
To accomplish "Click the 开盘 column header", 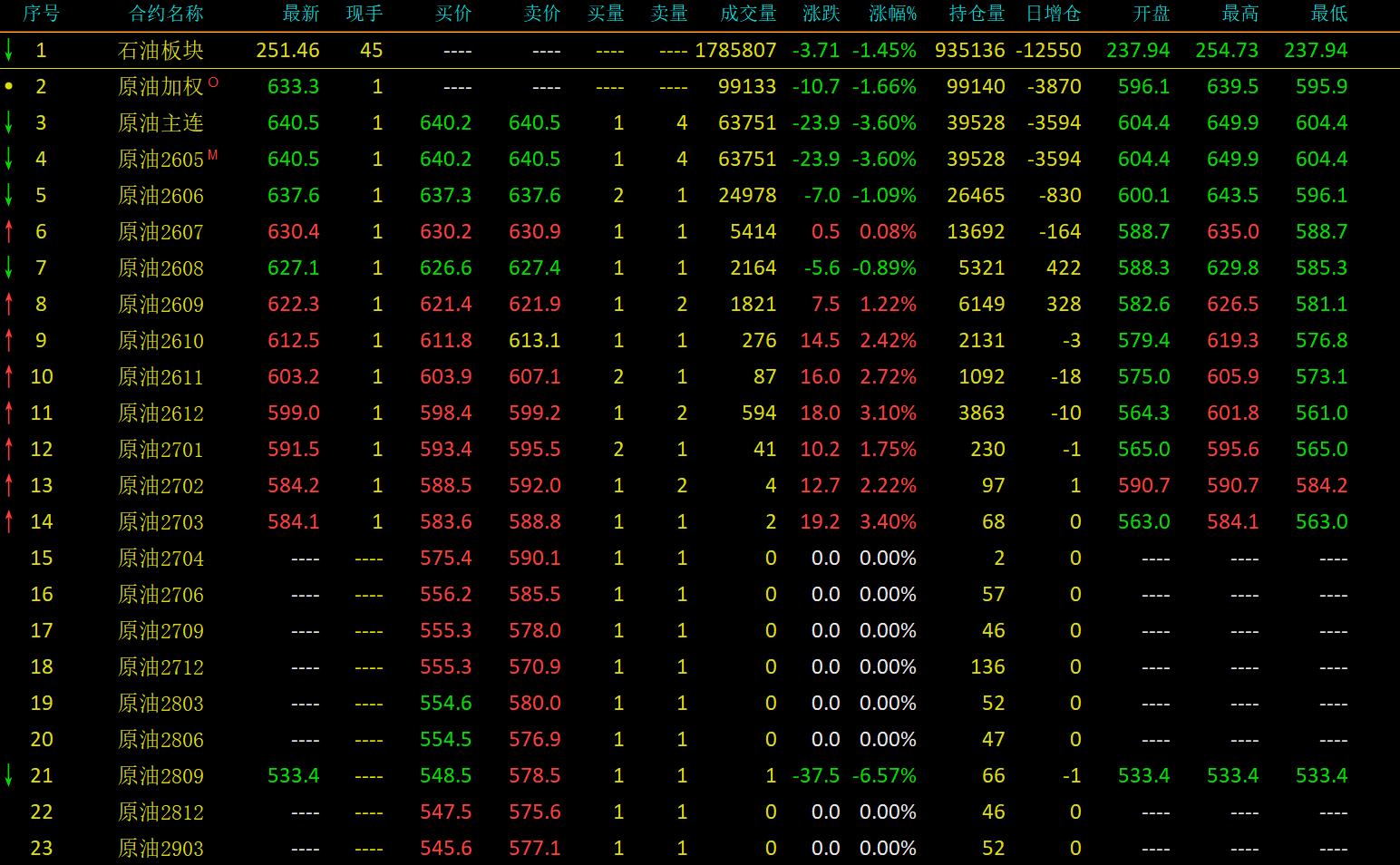I will [x=1152, y=14].
